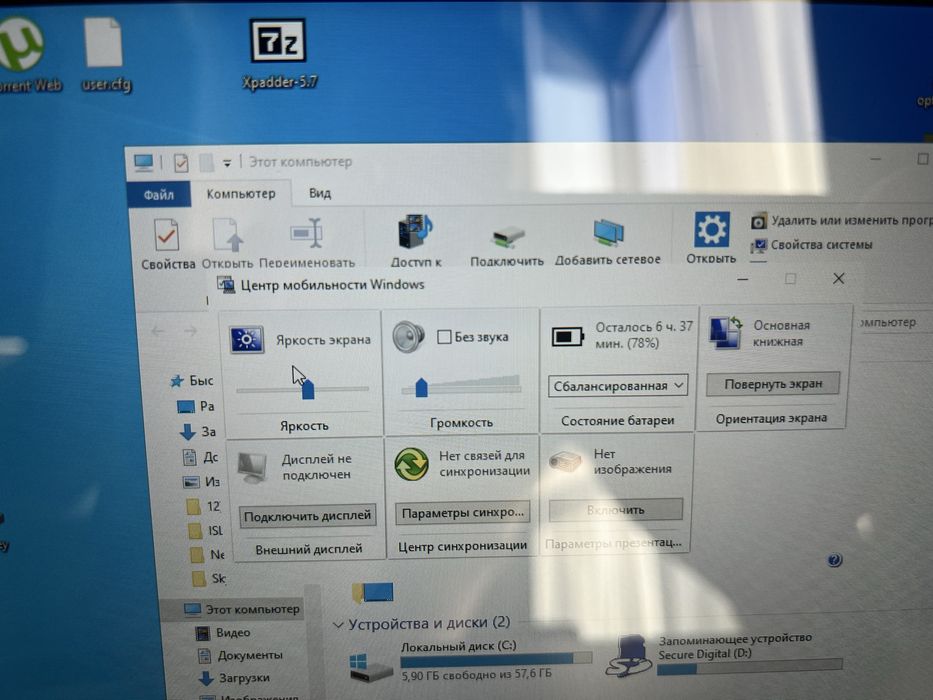
Task: Click the Explorer forward navigation arrow
Action: click(190, 331)
